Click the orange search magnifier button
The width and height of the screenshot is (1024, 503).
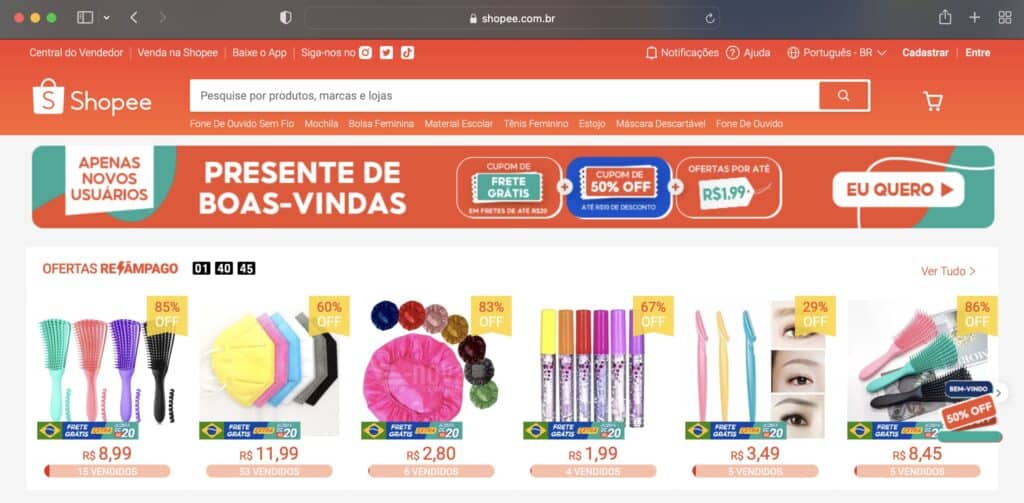point(844,96)
